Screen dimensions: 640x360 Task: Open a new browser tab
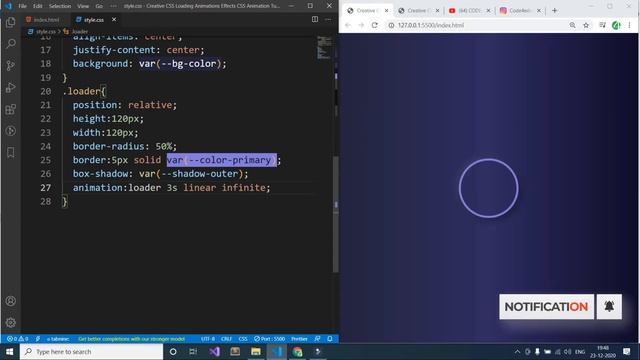[554, 11]
